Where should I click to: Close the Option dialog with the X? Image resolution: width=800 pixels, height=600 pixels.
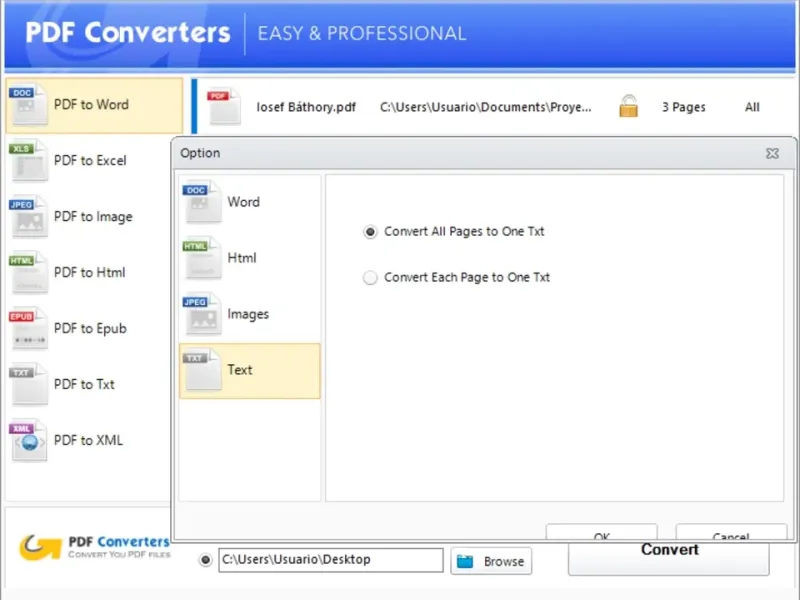pos(772,153)
